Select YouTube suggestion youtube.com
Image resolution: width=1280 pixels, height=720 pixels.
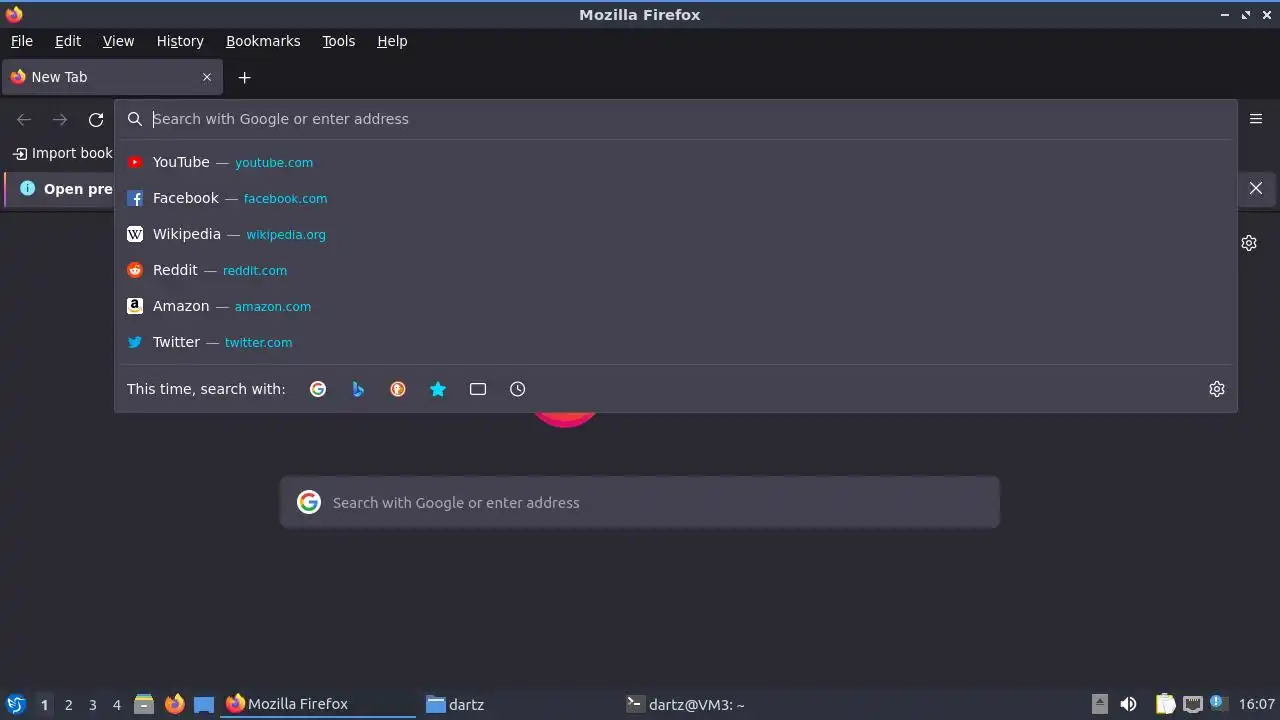pos(675,162)
